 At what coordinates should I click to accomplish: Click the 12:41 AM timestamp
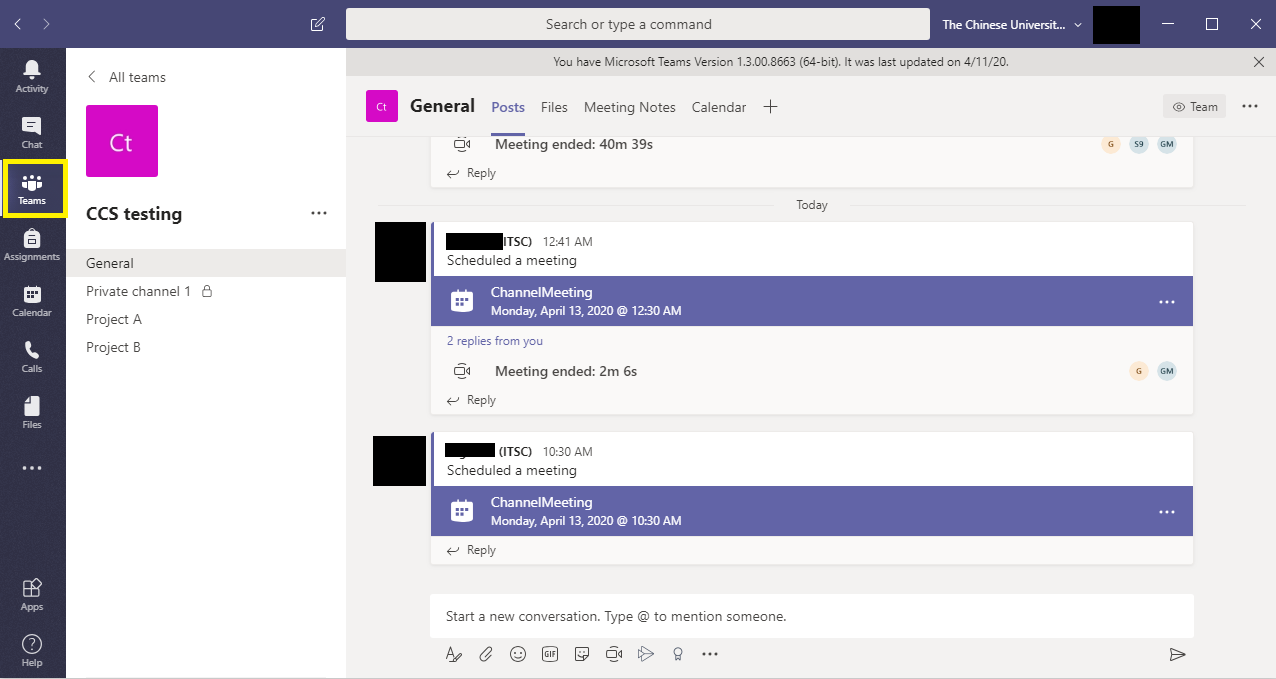click(x=568, y=242)
